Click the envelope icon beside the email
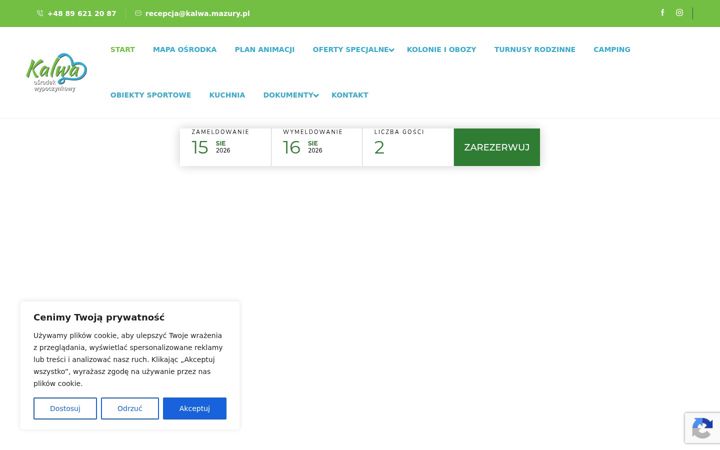 tap(138, 13)
